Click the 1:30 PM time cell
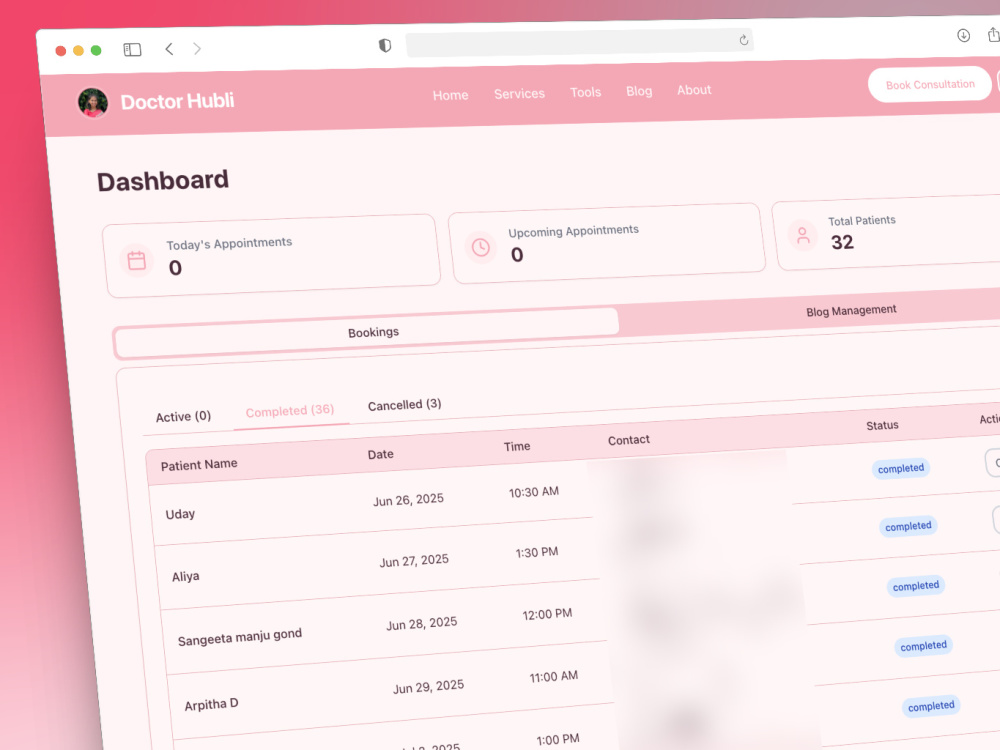 536,552
